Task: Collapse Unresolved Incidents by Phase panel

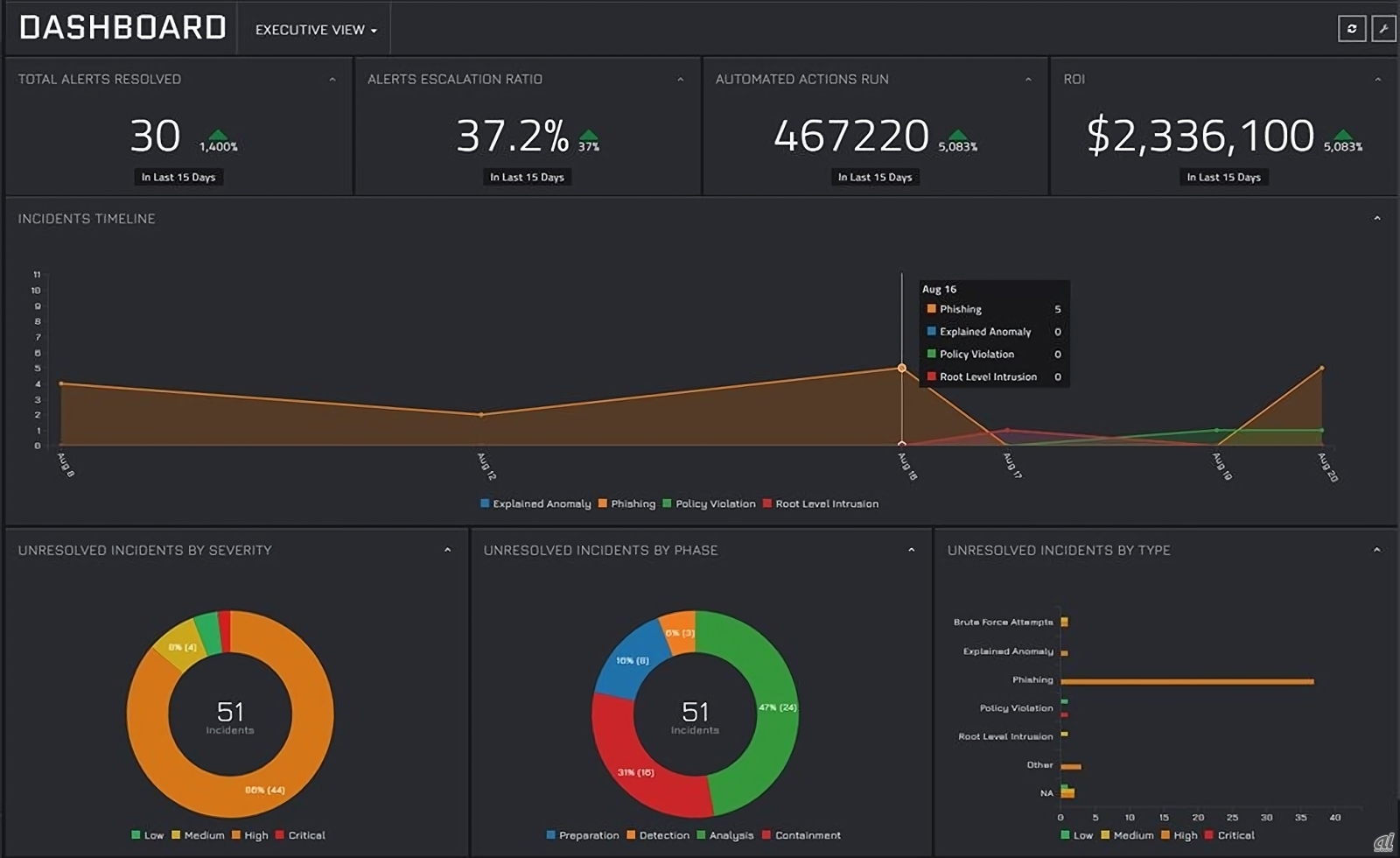Action: (x=911, y=551)
